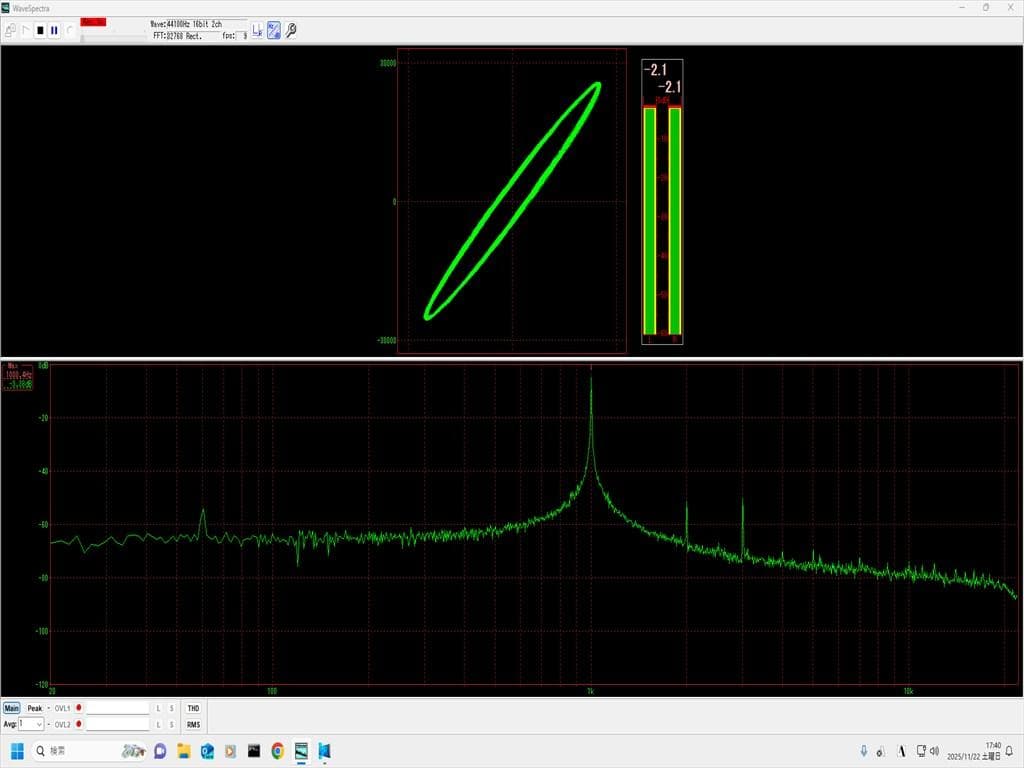
Task: Toggle the spectrum and Lissajous view icon
Action: (x=274, y=30)
